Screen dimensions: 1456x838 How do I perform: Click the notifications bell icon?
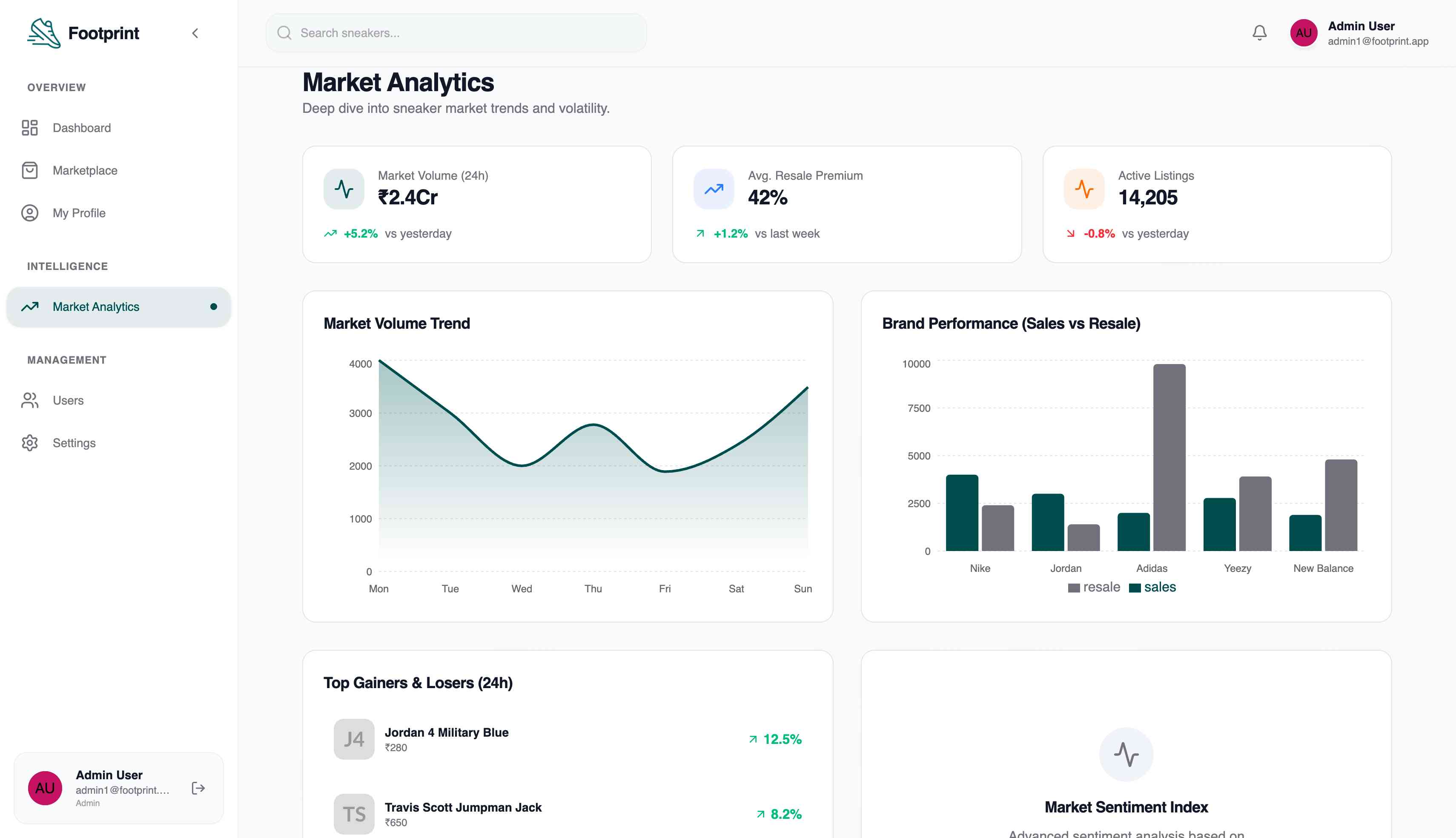(x=1259, y=33)
